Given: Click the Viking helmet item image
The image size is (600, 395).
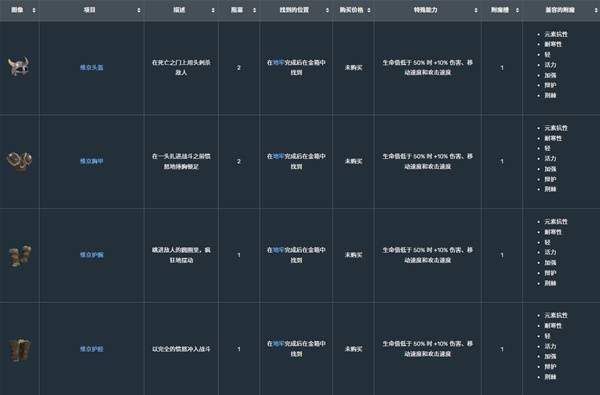Looking at the screenshot, I should (x=19, y=67).
